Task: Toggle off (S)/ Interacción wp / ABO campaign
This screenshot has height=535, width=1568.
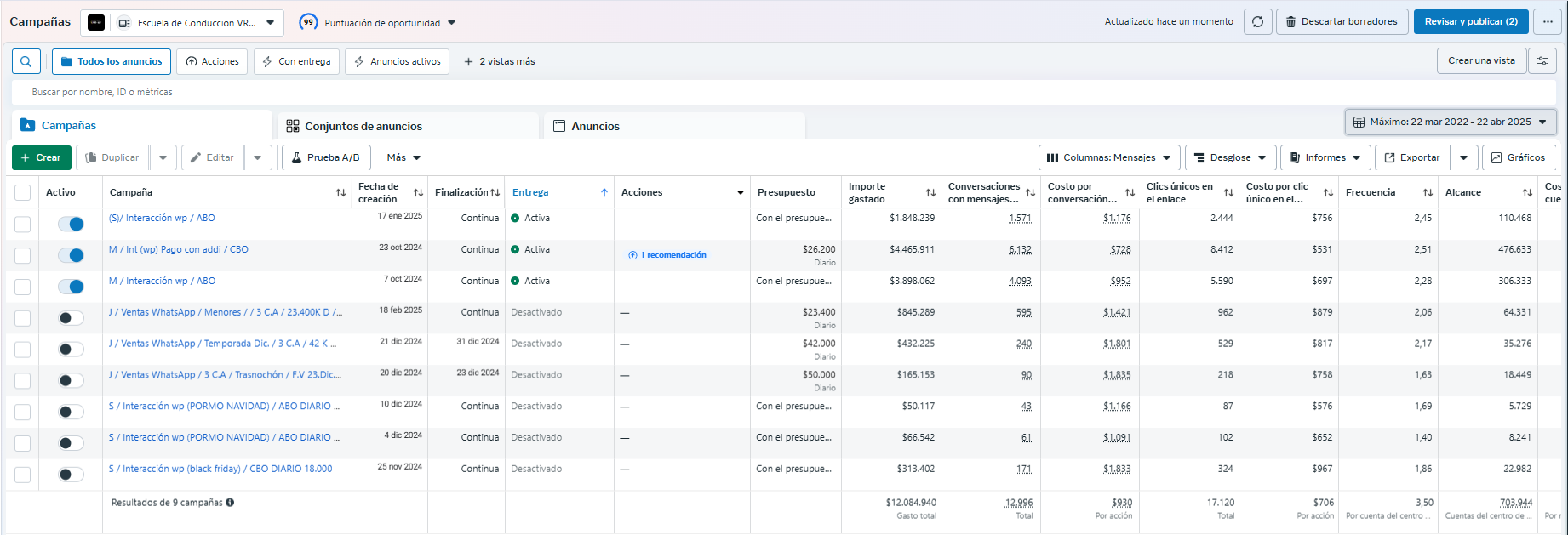Action: click(71, 224)
